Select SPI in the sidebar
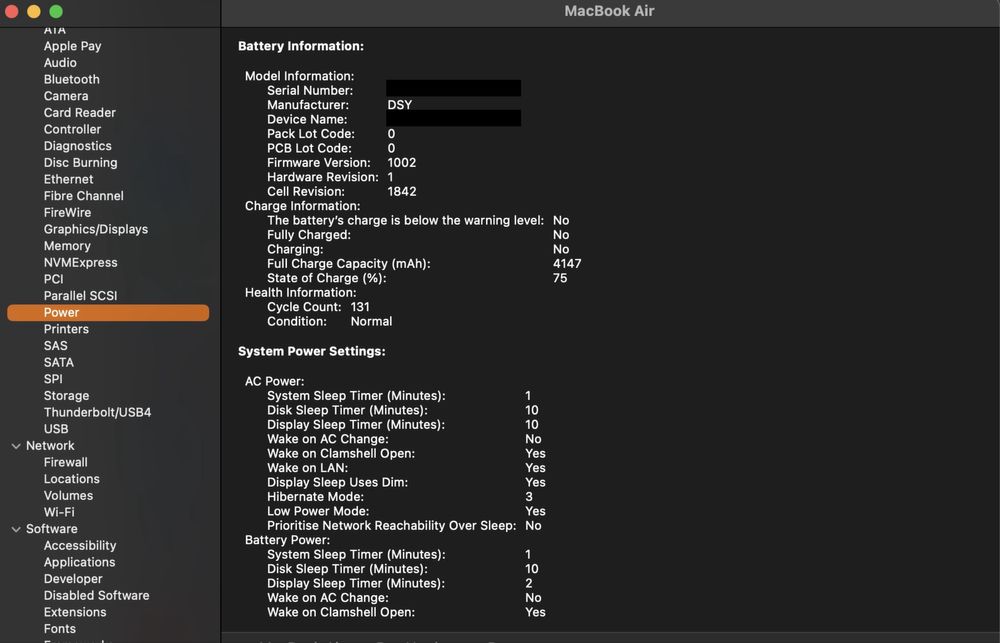The width and height of the screenshot is (1000, 643). (x=53, y=379)
